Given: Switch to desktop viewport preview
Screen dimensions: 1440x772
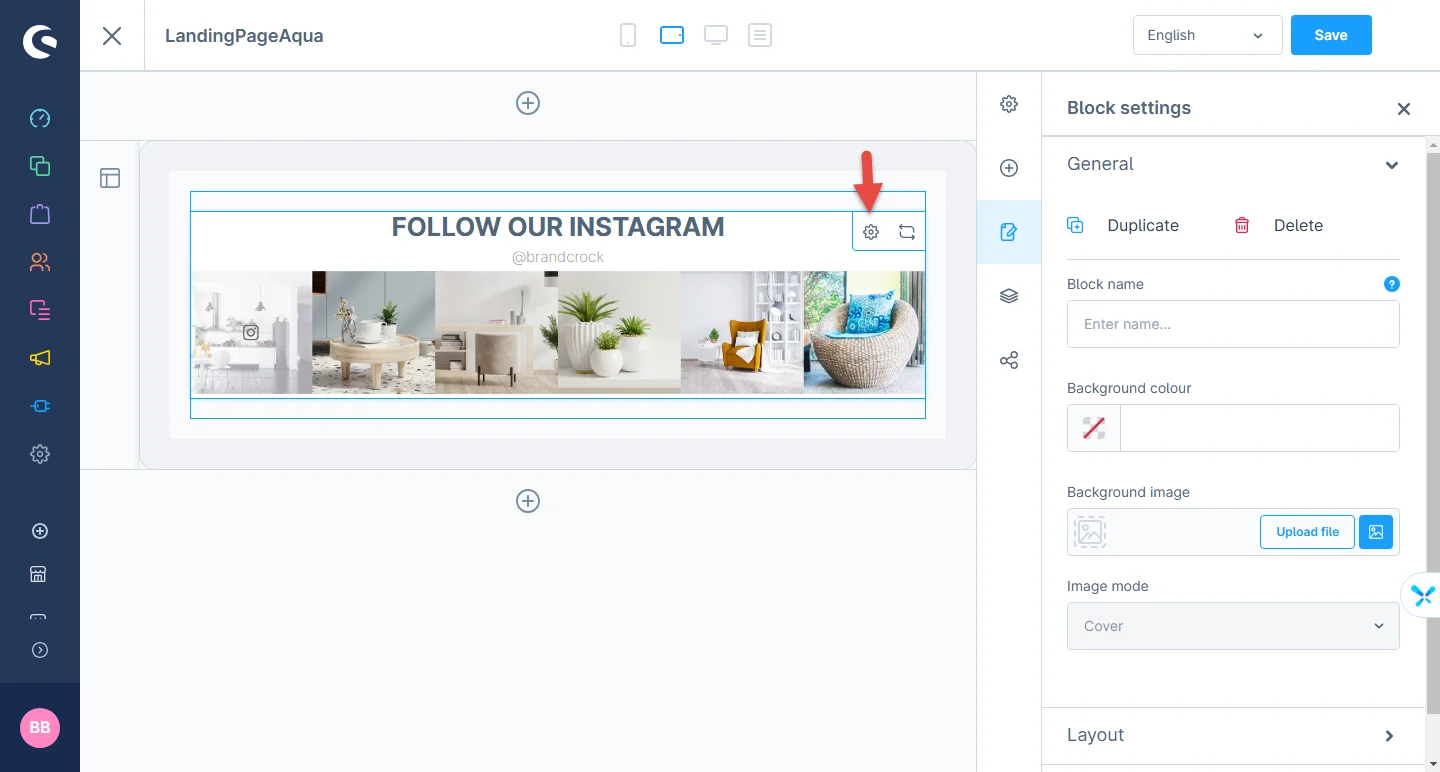Looking at the screenshot, I should click(x=716, y=36).
